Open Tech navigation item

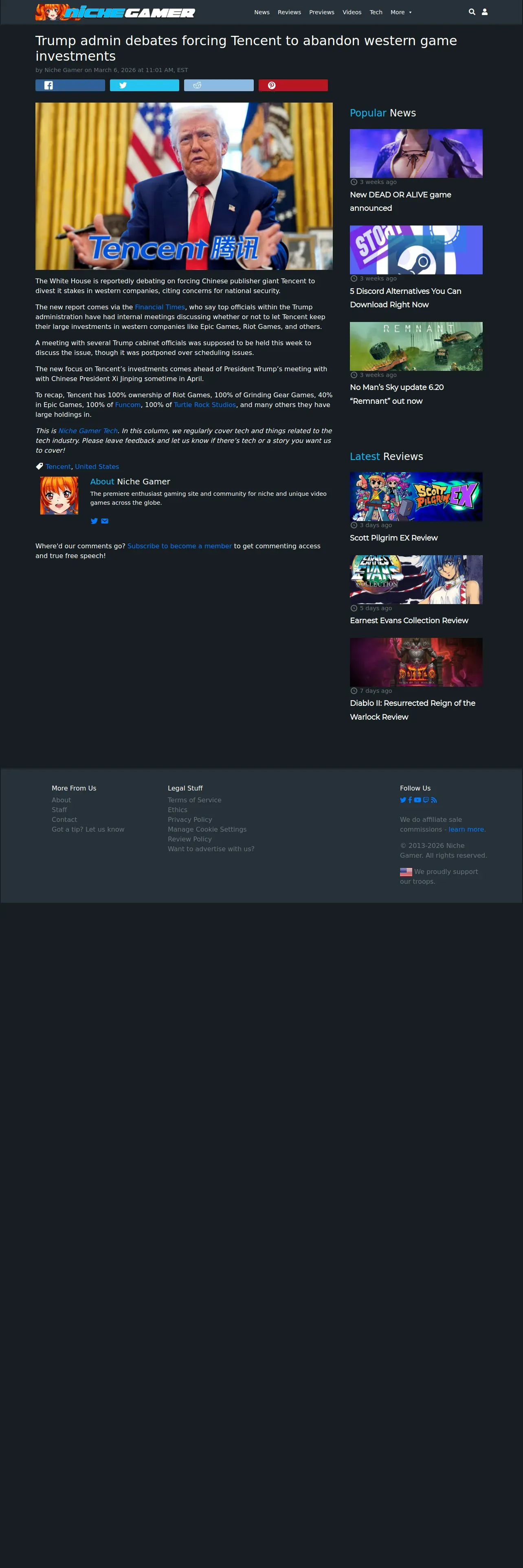[376, 12]
